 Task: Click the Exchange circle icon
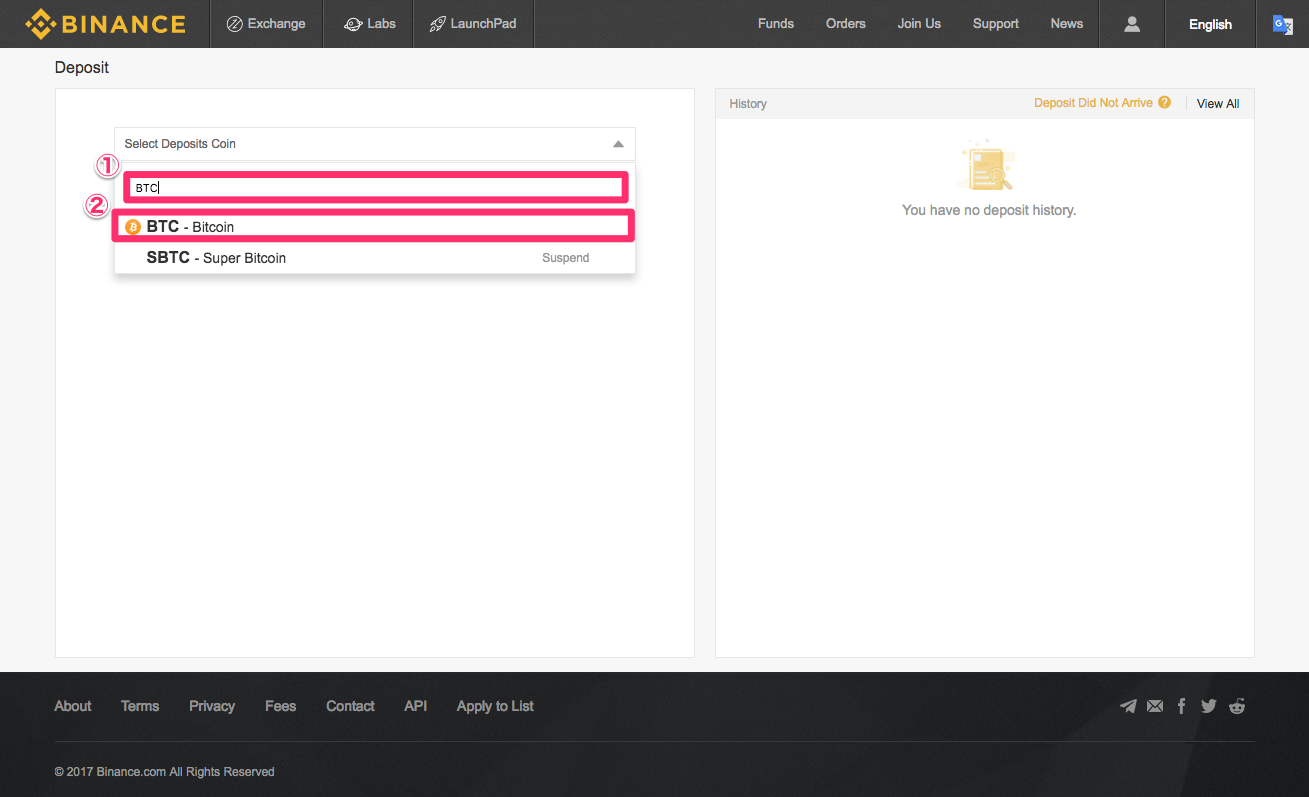click(235, 24)
